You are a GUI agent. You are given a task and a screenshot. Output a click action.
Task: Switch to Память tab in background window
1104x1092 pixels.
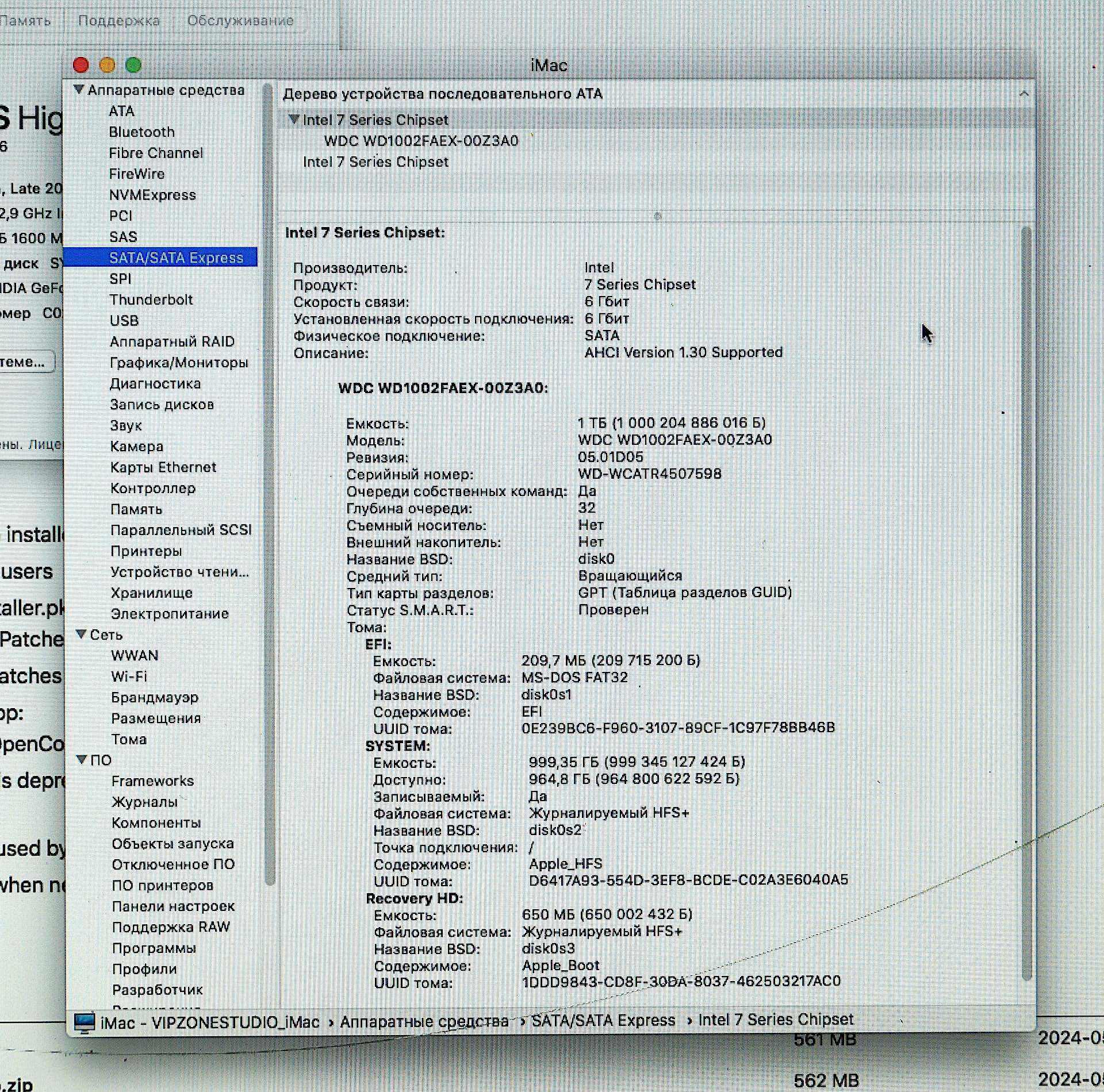click(25, 21)
